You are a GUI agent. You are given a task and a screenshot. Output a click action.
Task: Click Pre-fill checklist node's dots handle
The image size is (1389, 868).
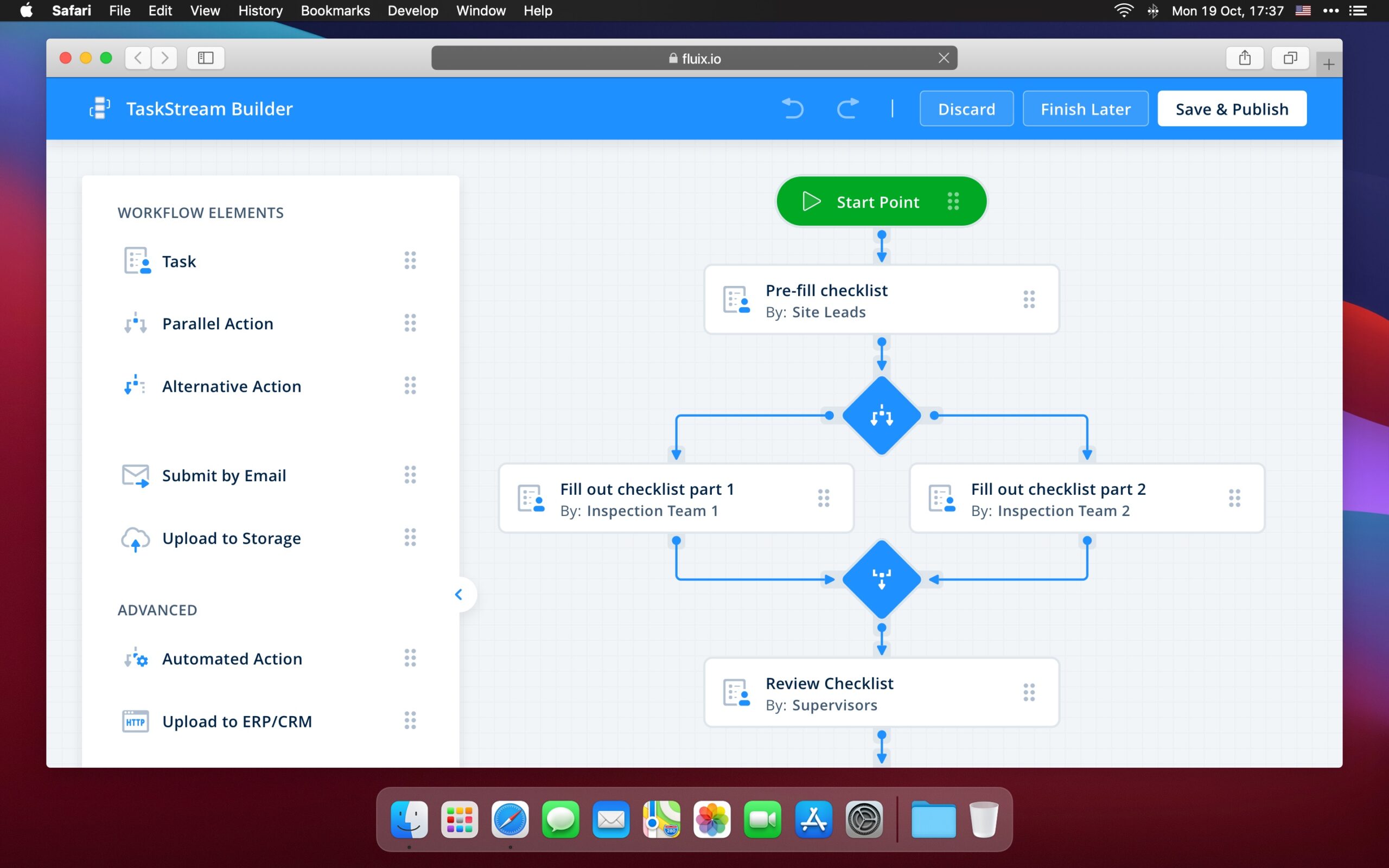pos(1029,299)
